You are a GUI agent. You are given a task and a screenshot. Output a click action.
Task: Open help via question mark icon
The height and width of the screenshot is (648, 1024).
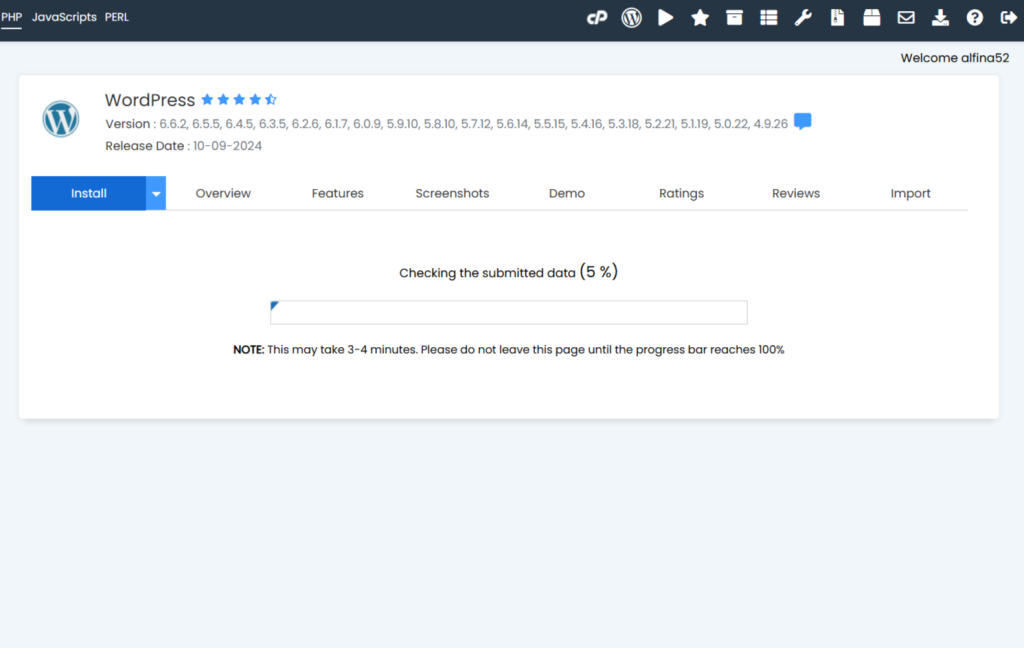pyautogui.click(x=975, y=17)
